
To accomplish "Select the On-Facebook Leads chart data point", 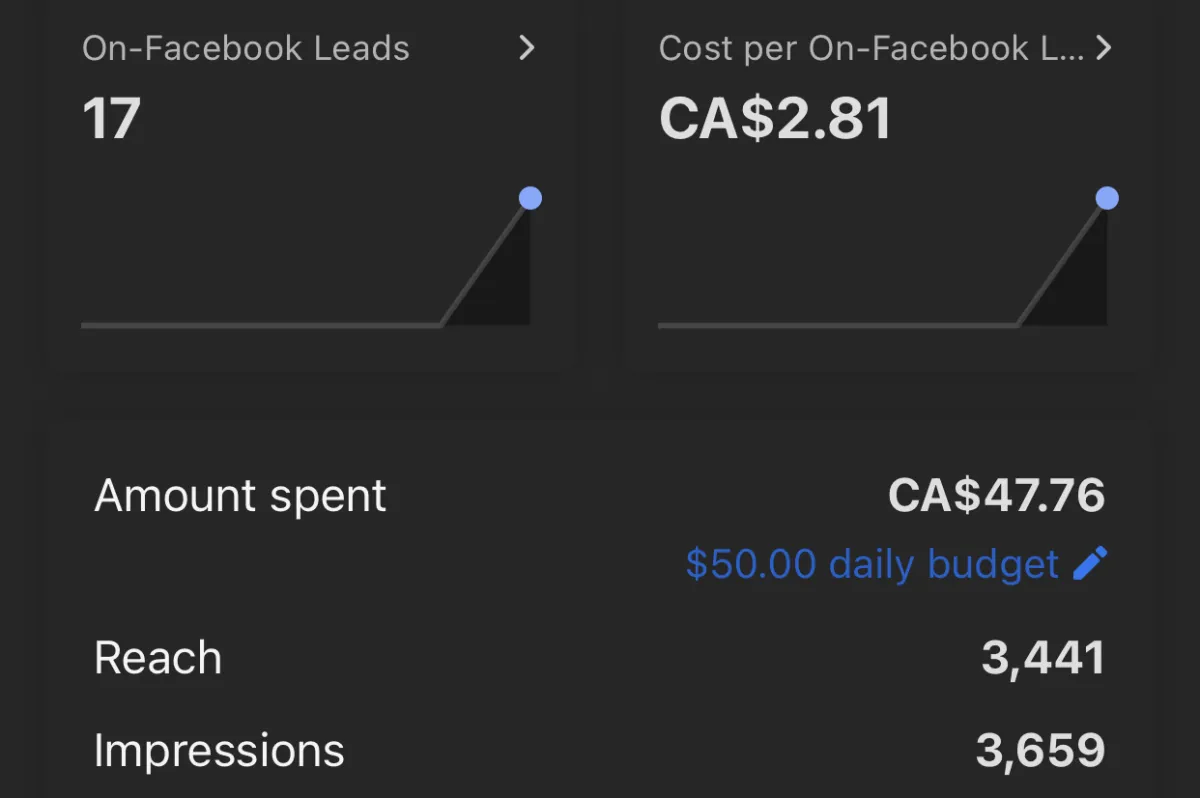I will point(530,198).
